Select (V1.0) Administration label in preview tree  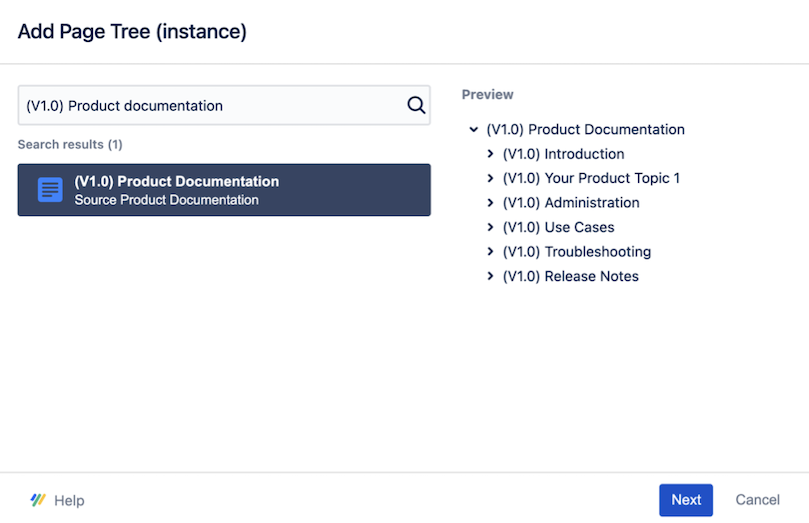tap(570, 203)
